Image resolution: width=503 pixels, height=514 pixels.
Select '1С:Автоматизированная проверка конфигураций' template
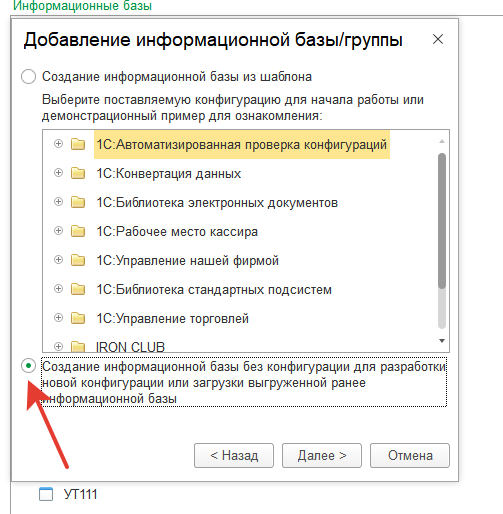coord(242,145)
